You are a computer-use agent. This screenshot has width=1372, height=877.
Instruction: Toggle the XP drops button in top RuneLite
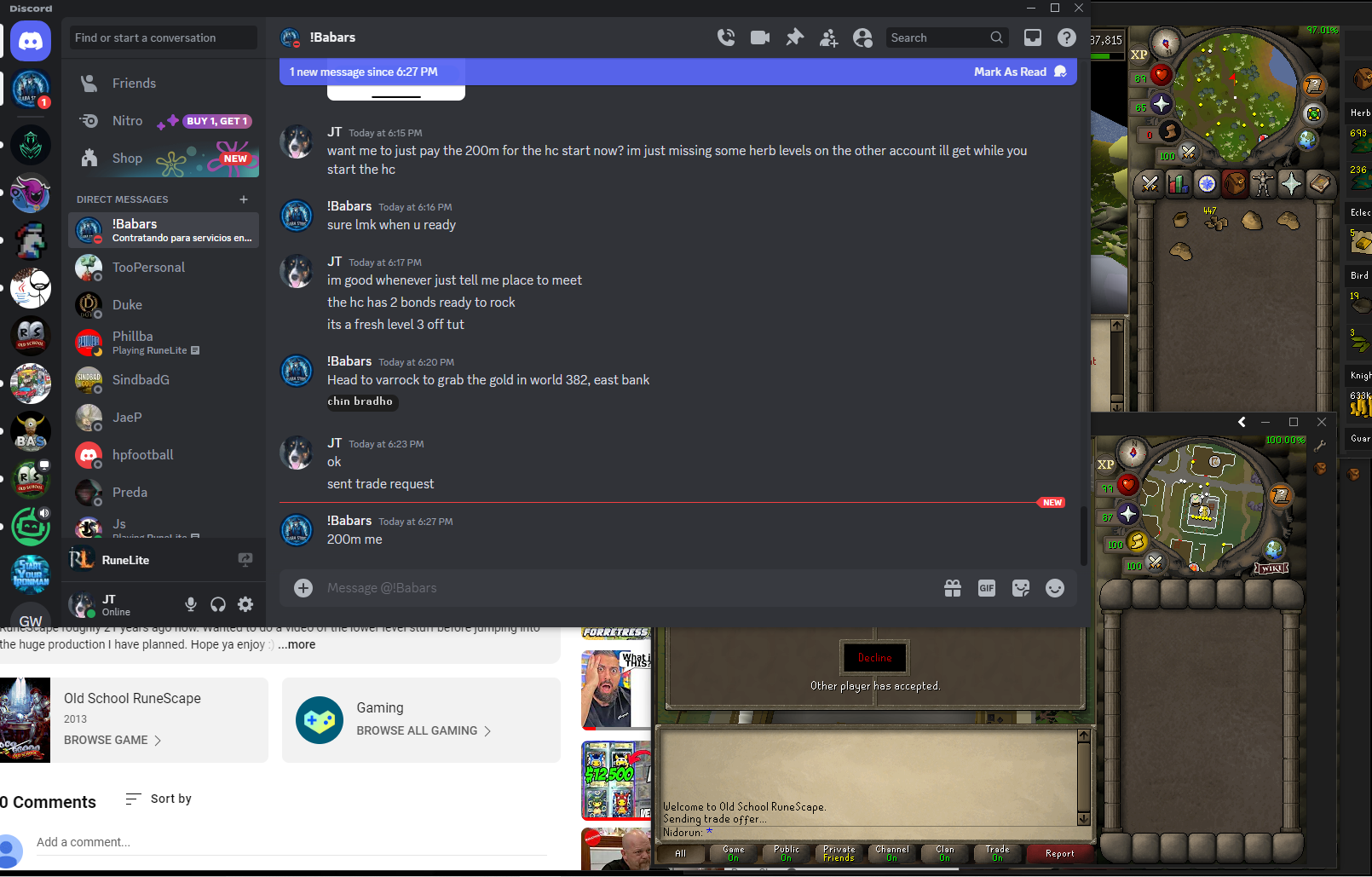pos(1139,55)
